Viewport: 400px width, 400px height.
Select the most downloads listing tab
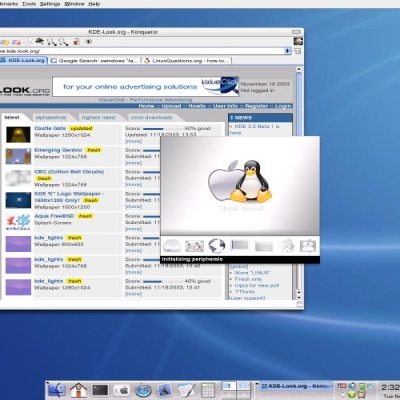point(151,117)
